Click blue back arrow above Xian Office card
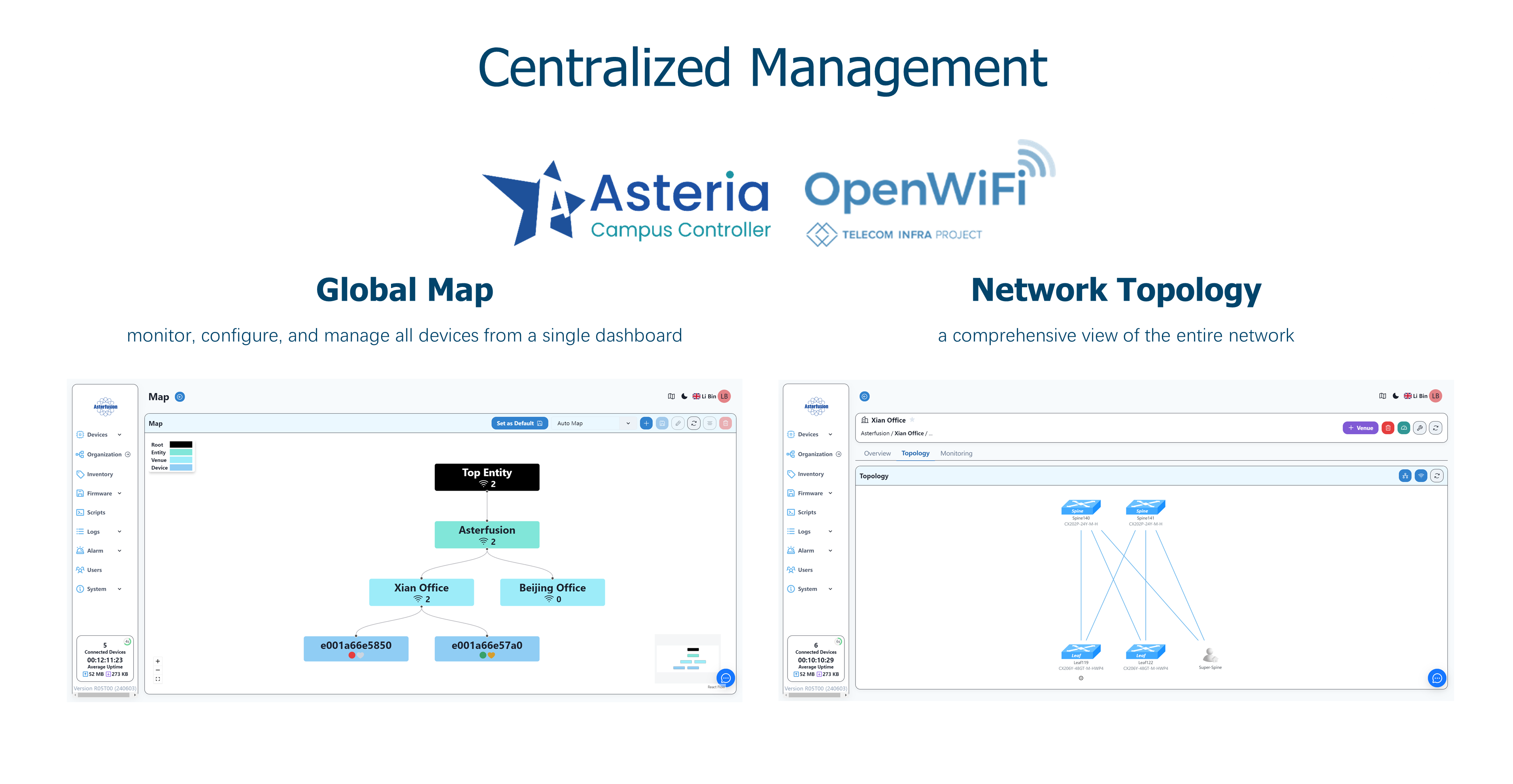Screen dimensions: 1513x784 [x=865, y=396]
